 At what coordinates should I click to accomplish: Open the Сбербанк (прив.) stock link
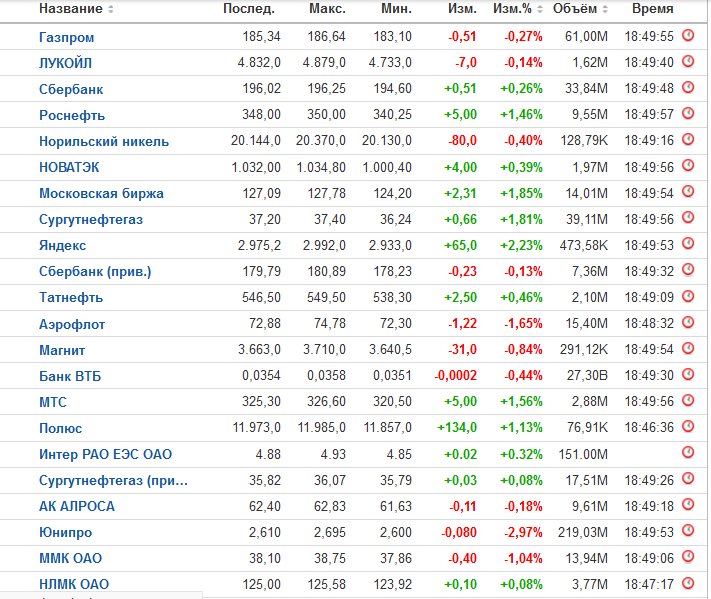click(95, 272)
